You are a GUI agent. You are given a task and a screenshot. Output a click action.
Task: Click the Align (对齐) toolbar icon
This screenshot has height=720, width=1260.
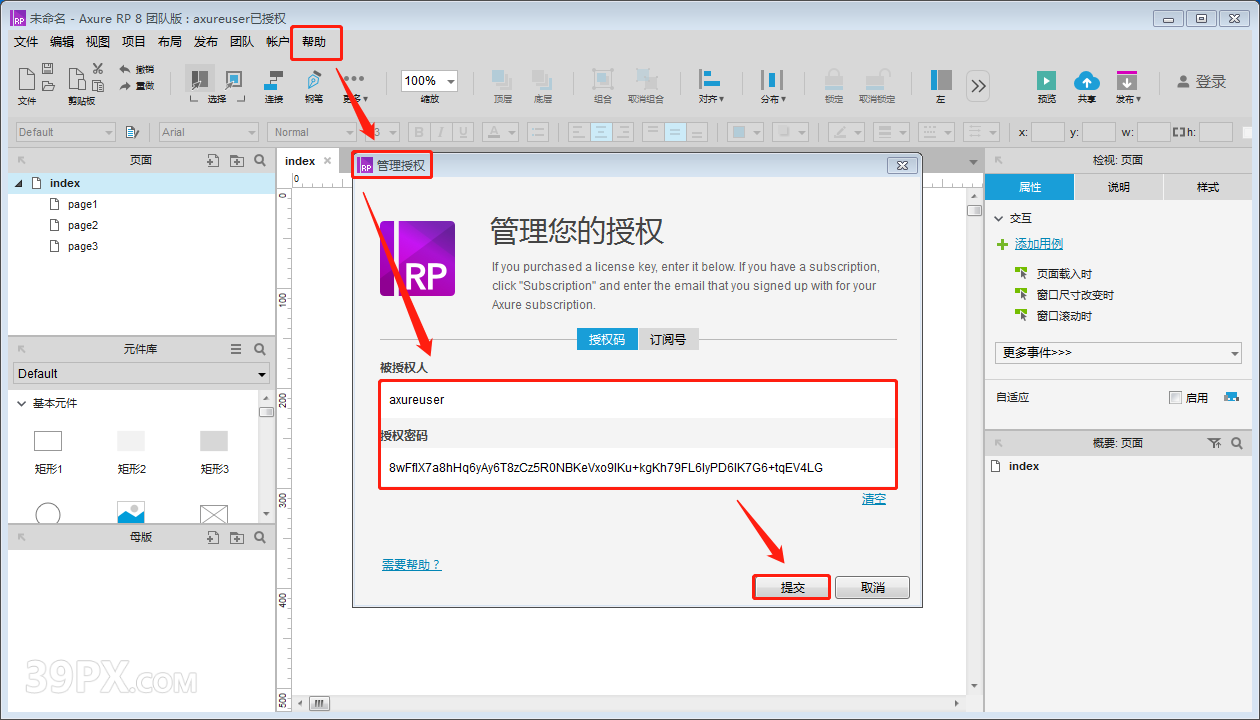tap(710, 80)
